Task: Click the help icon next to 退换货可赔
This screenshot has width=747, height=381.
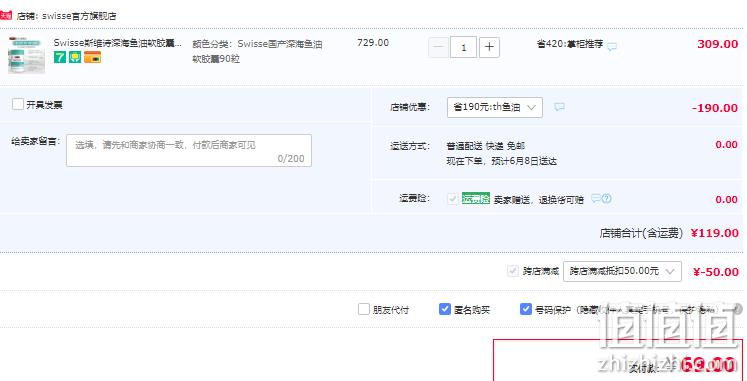Action: click(606, 199)
